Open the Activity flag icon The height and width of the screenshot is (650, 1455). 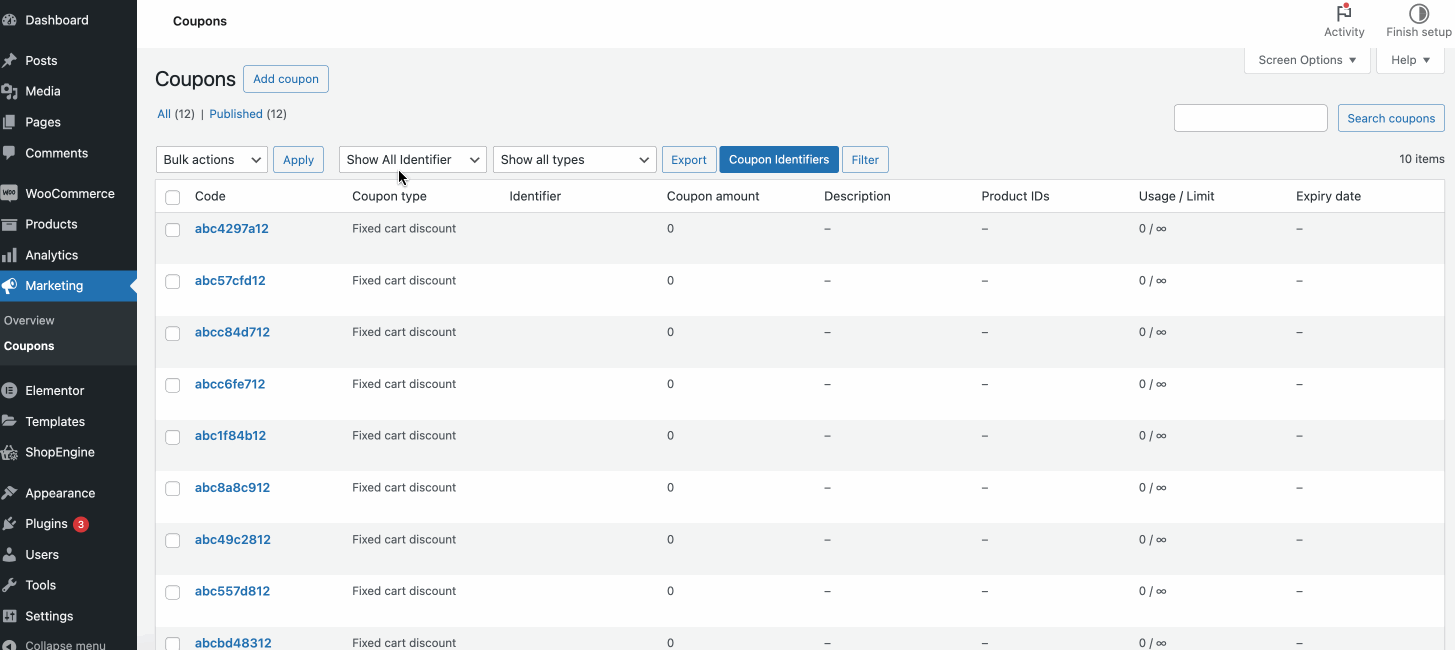point(1344,13)
